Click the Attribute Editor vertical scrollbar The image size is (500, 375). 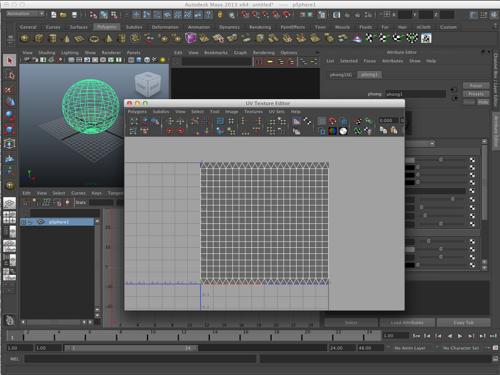[x=484, y=182]
